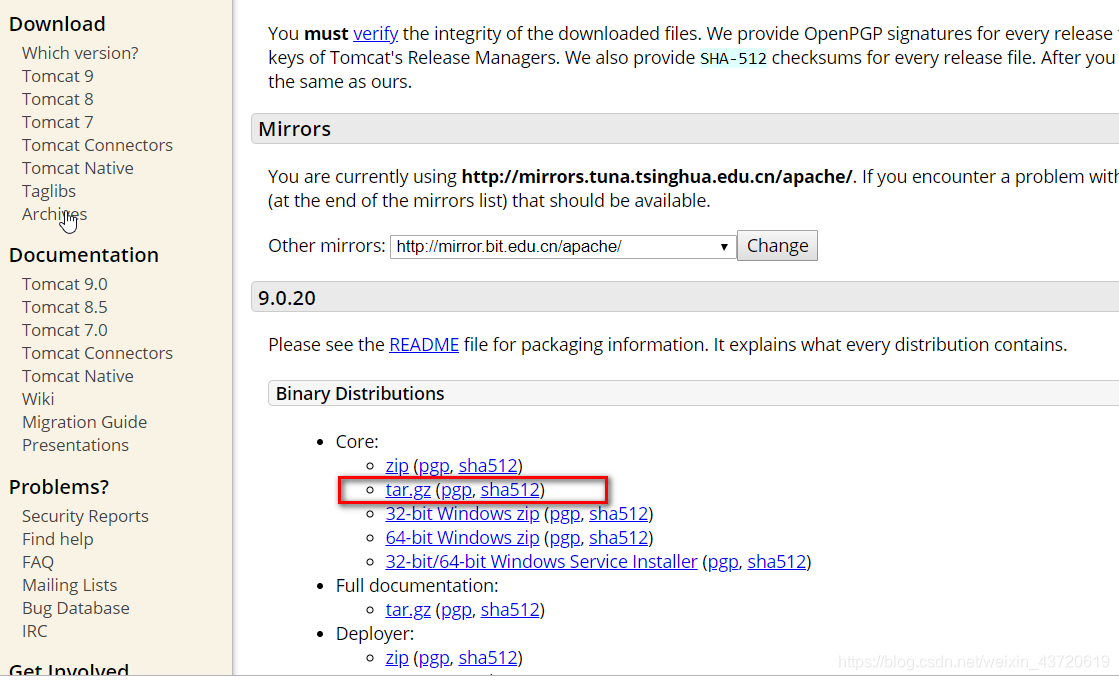Open Tomcat 7 under Download
Screen dimensions: 1119x680
pos(57,122)
